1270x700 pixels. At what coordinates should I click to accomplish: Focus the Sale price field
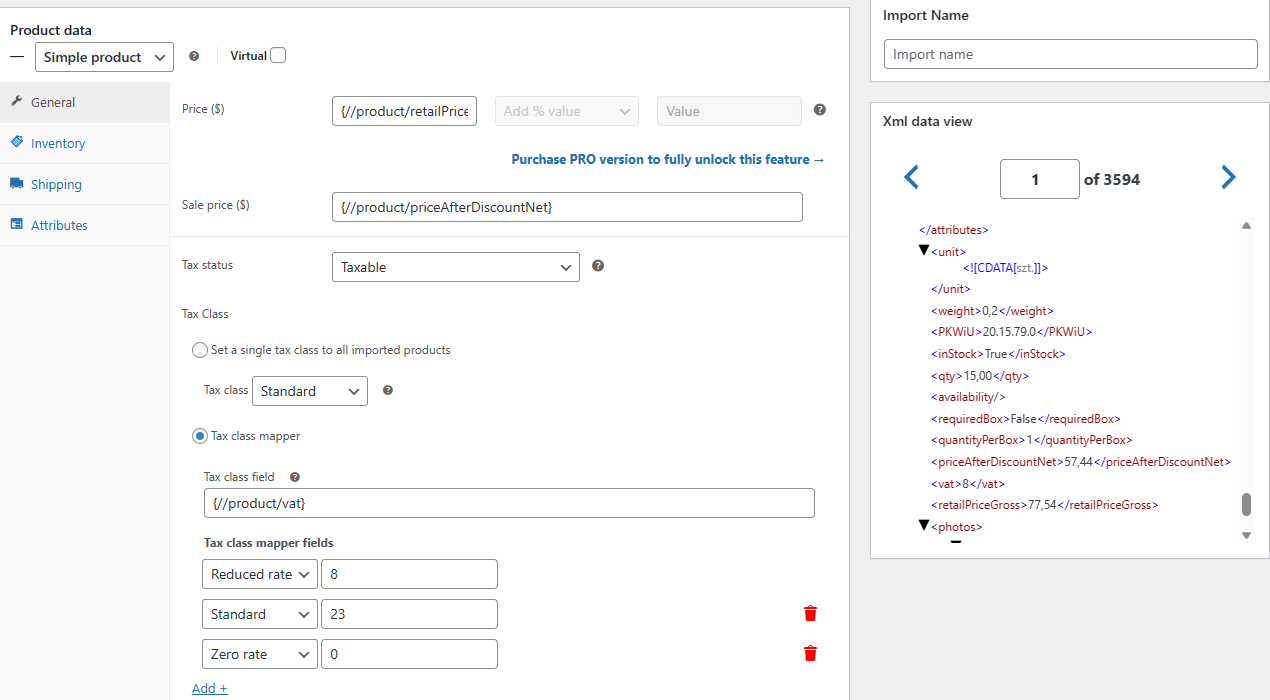567,207
